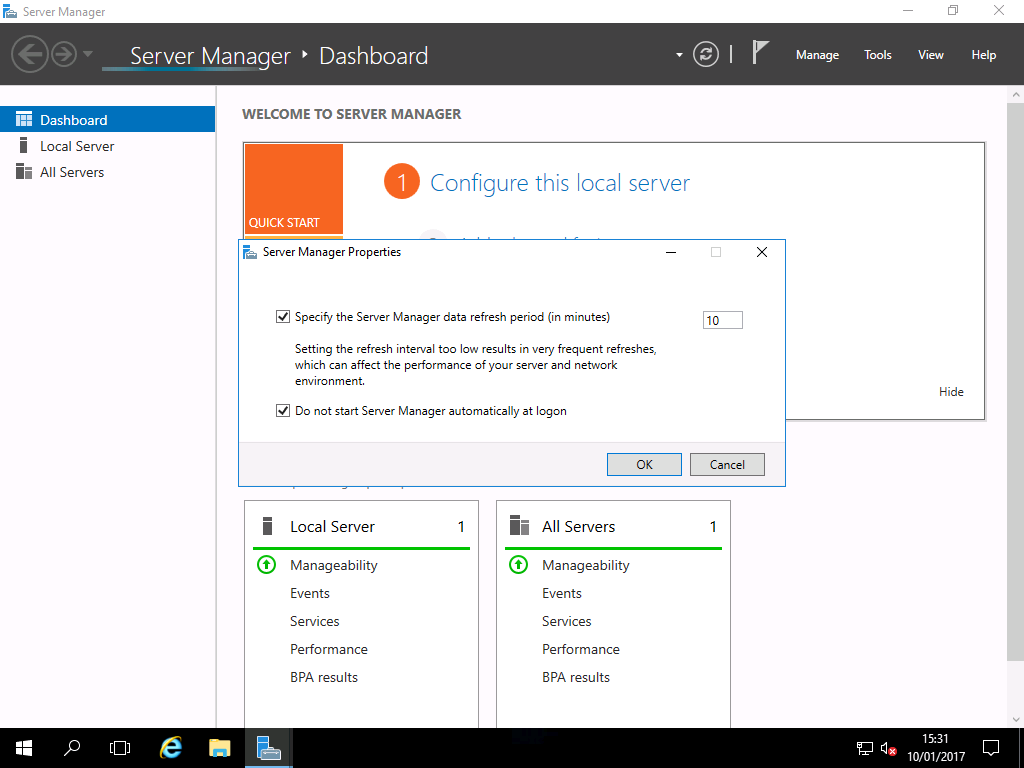Click the QUICK START tile
Image resolution: width=1024 pixels, height=768 pixels.
tap(294, 189)
